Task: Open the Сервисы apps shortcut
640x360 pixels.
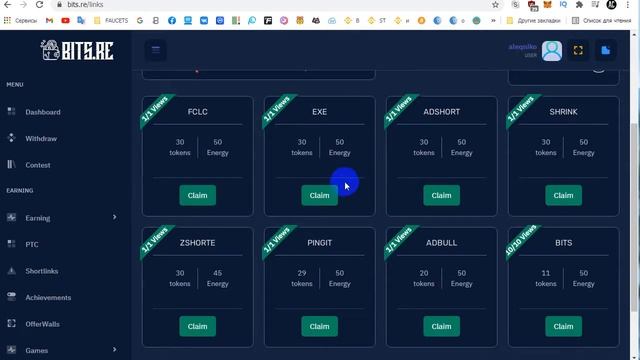Action: click(20, 20)
